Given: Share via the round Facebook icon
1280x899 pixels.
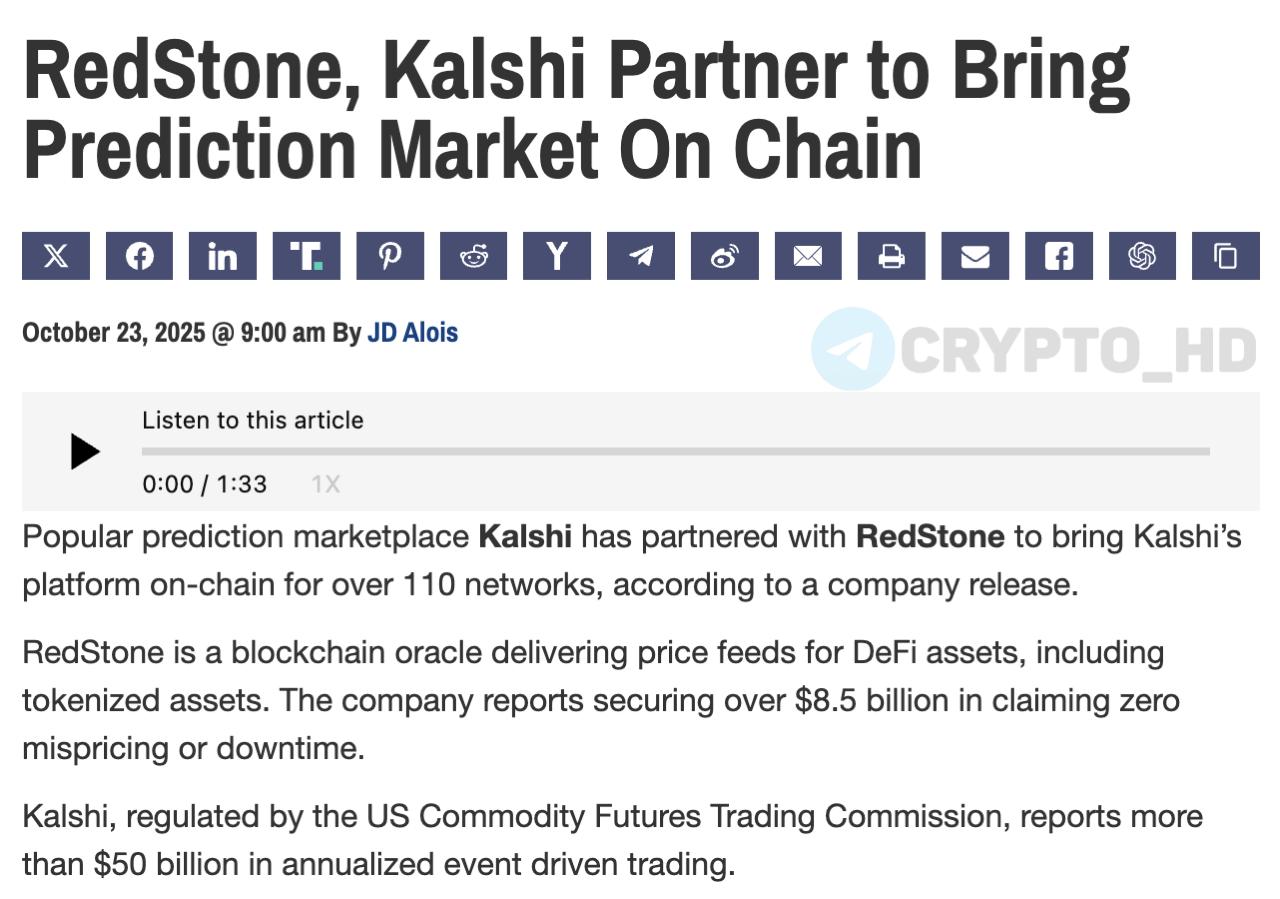Looking at the screenshot, I should (140, 256).
